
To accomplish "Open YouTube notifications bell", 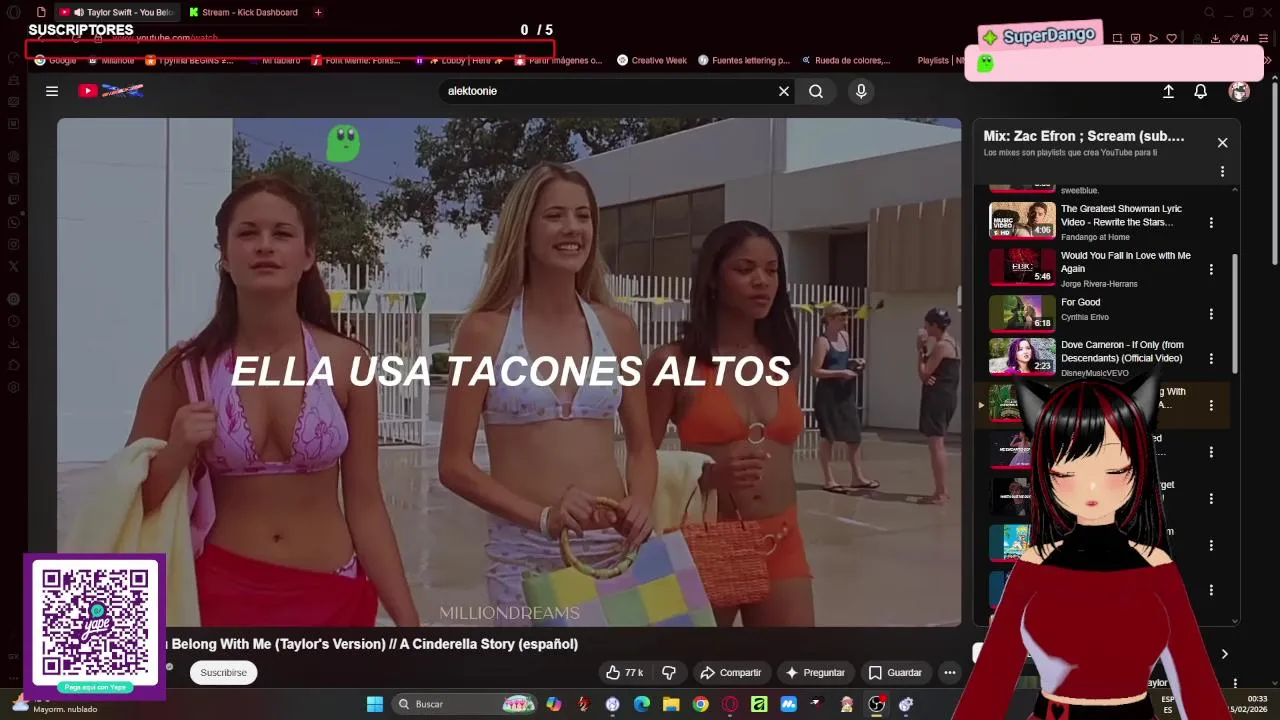I will [x=1201, y=91].
